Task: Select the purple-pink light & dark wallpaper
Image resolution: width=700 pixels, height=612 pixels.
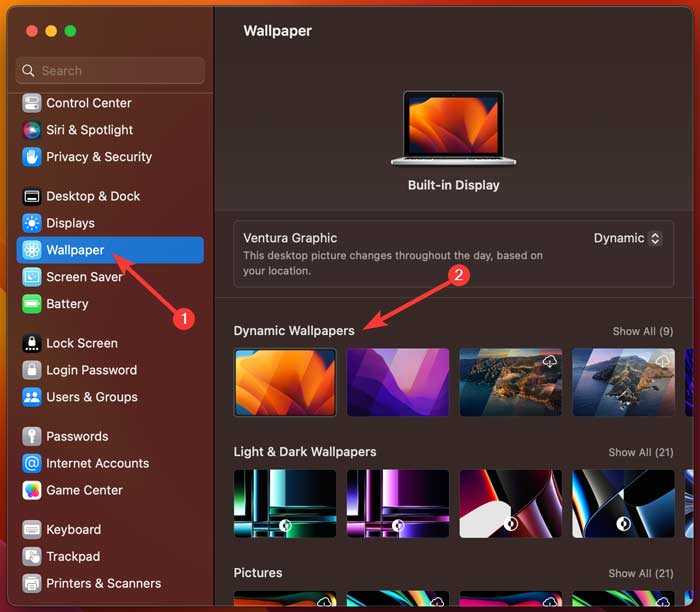Action: 398,503
